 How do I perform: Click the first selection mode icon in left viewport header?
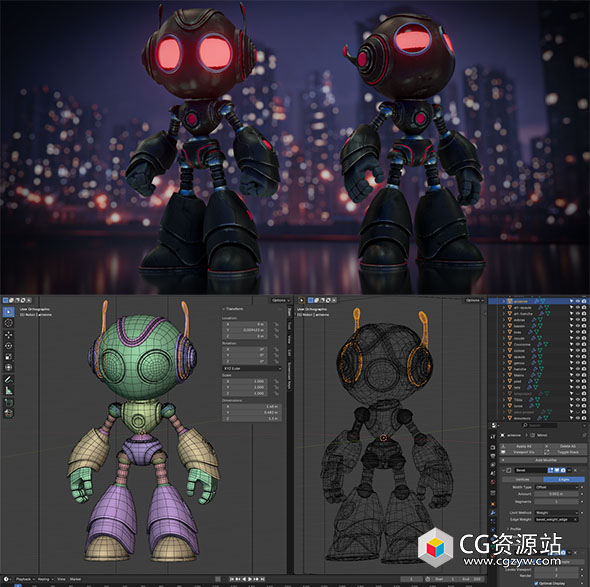click(5, 300)
